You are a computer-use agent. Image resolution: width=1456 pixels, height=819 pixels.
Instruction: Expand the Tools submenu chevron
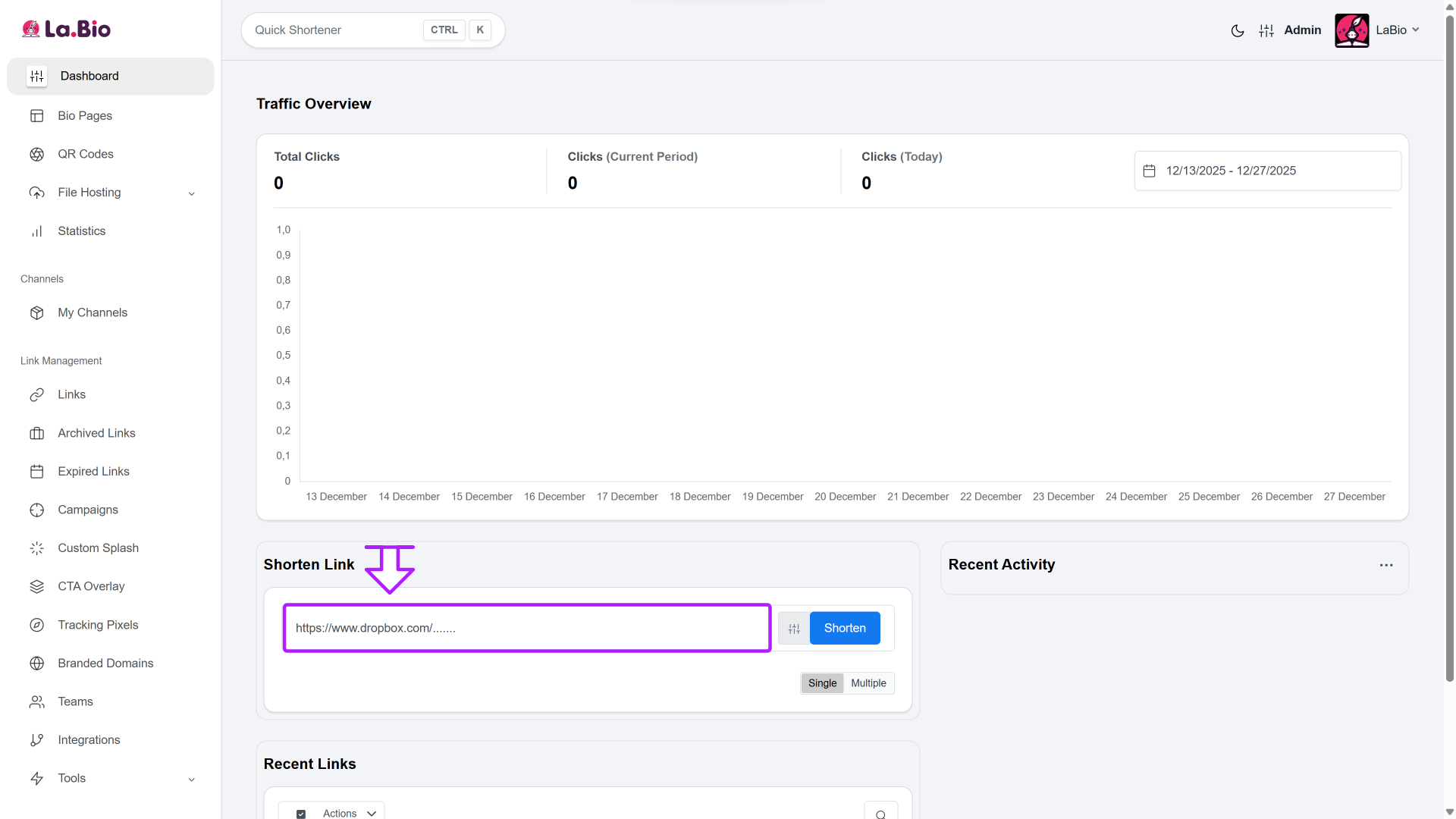pyautogui.click(x=191, y=780)
